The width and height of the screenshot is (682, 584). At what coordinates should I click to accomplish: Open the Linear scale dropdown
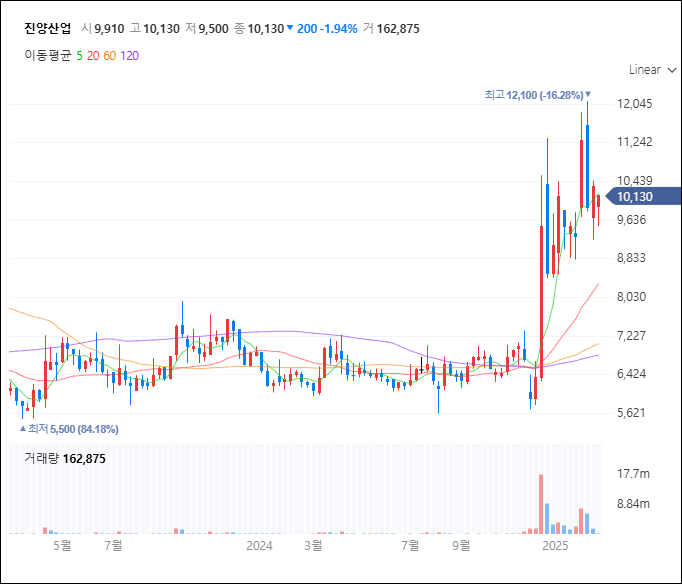(652, 70)
